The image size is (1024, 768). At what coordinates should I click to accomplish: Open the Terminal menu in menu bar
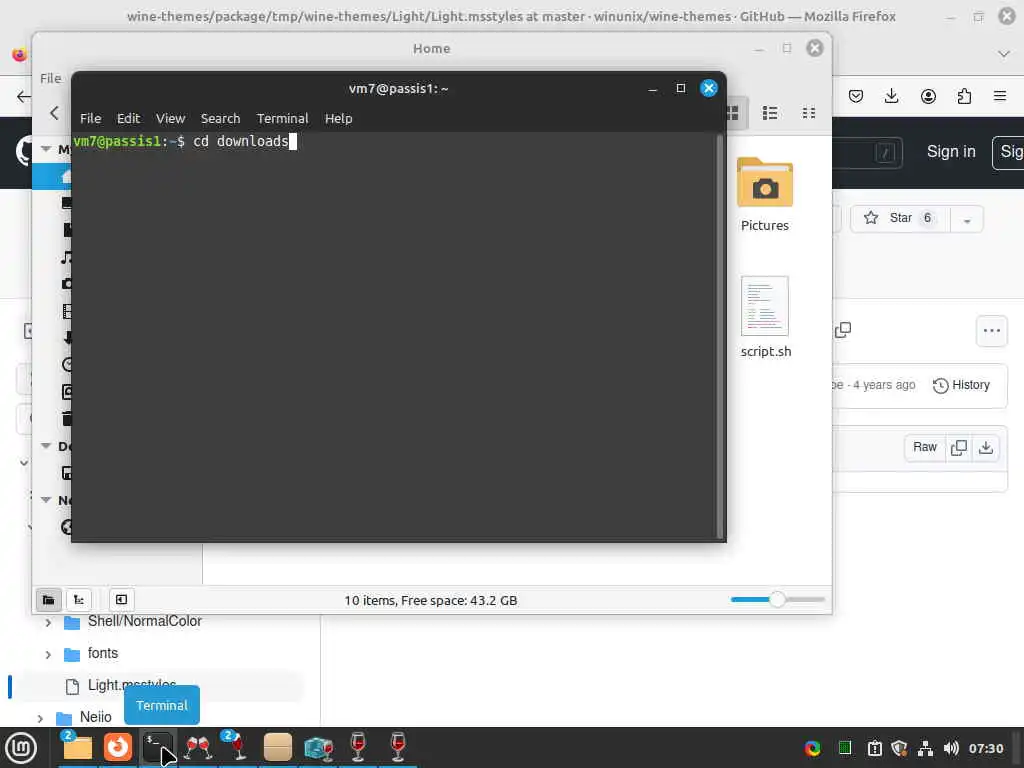pyautogui.click(x=282, y=118)
